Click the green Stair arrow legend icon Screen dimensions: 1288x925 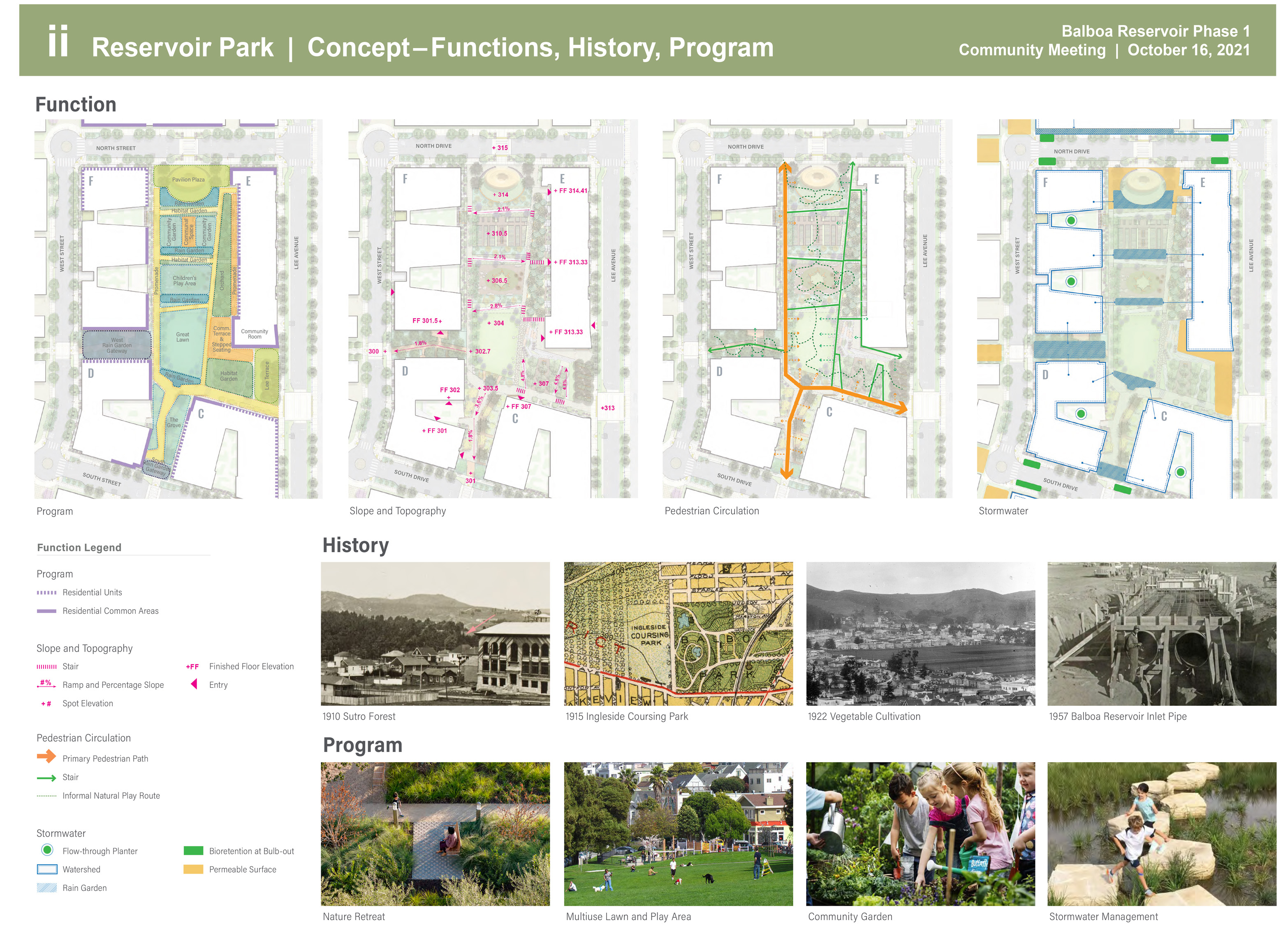[46, 777]
